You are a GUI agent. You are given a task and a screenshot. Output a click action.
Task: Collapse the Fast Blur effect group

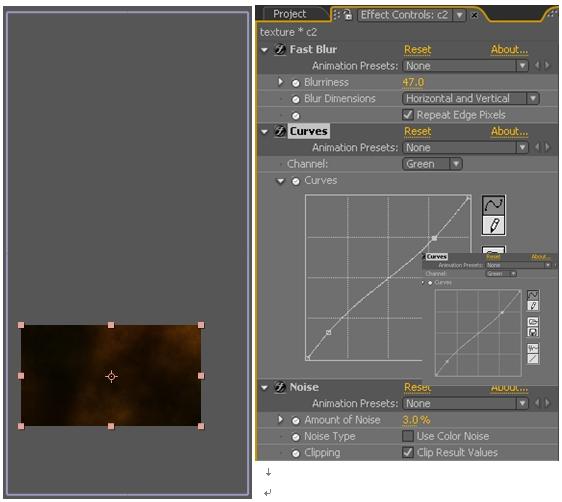point(265,50)
